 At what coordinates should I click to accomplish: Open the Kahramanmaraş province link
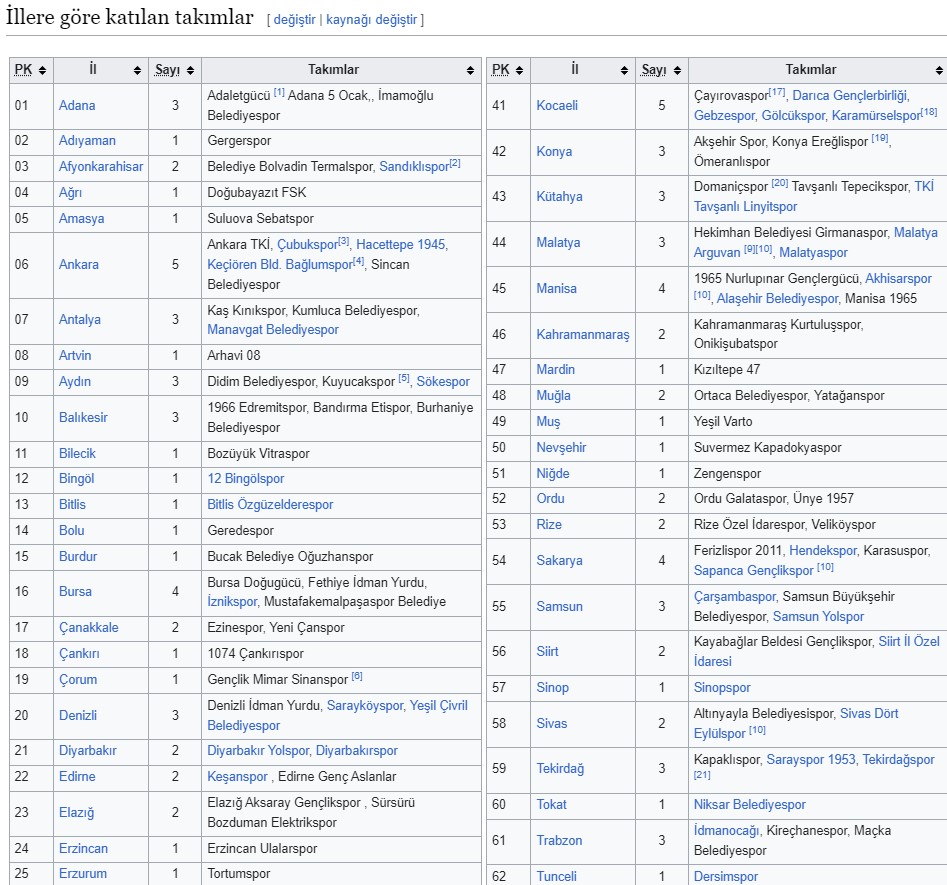[x=583, y=335]
